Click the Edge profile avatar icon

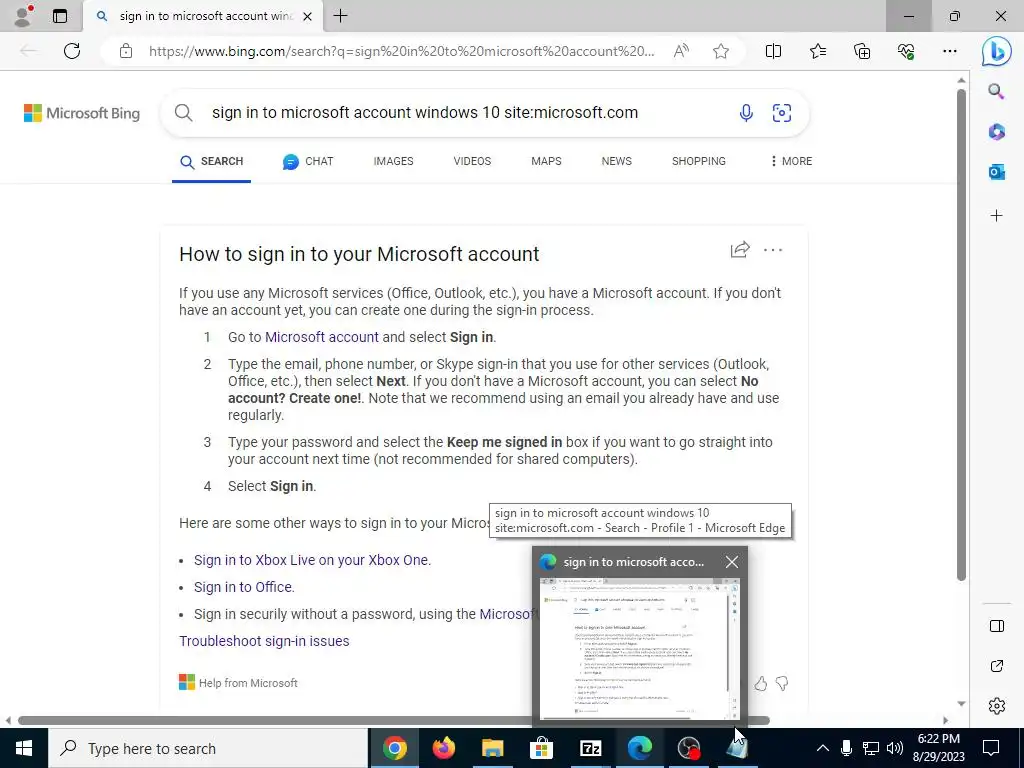tap(24, 16)
